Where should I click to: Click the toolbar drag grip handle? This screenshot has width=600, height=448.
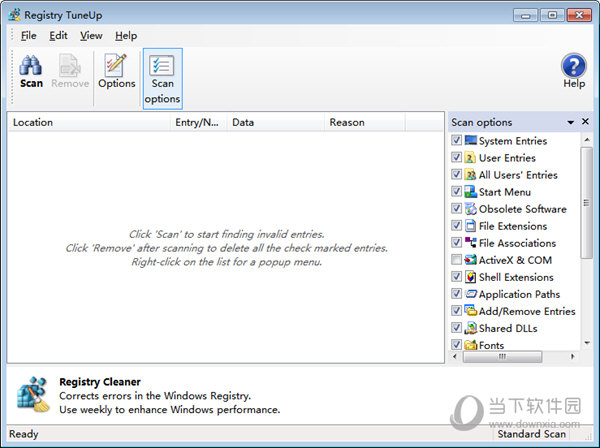click(x=12, y=77)
